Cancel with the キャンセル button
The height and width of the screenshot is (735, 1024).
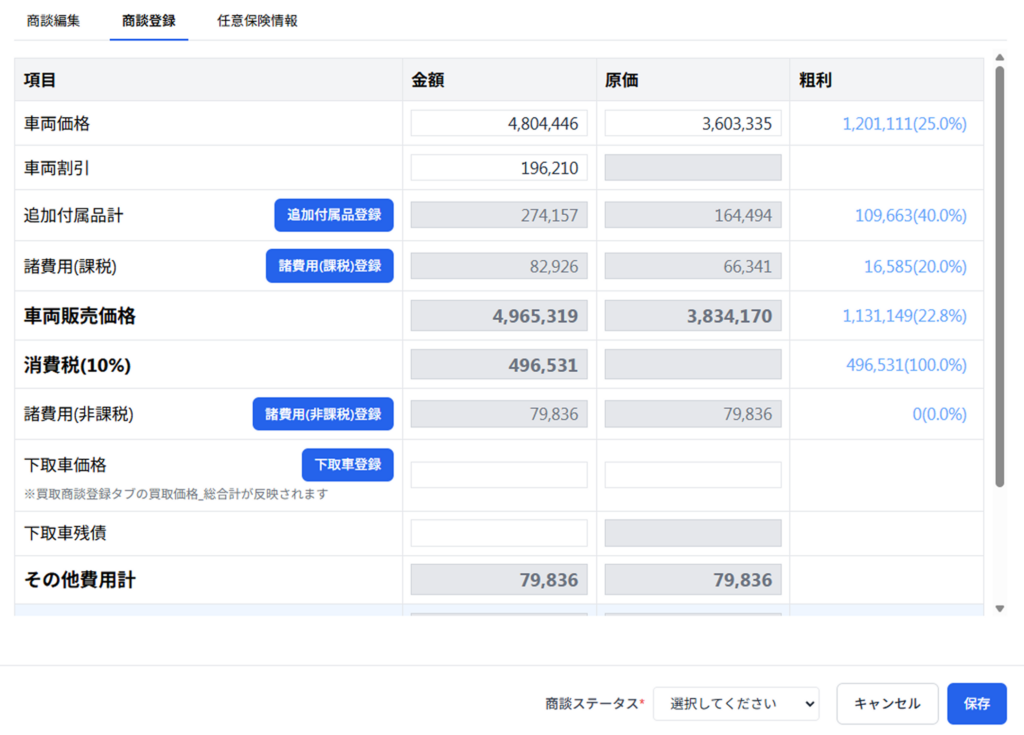pyautogui.click(x=887, y=704)
